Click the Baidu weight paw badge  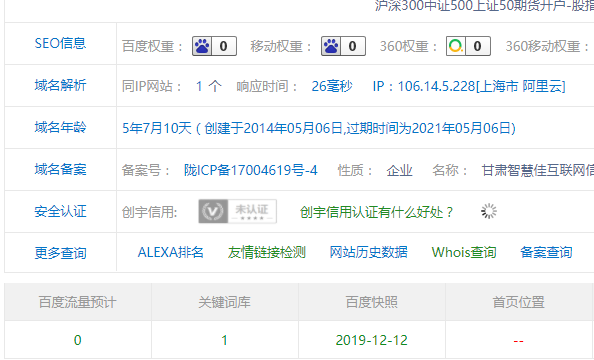(x=214, y=46)
